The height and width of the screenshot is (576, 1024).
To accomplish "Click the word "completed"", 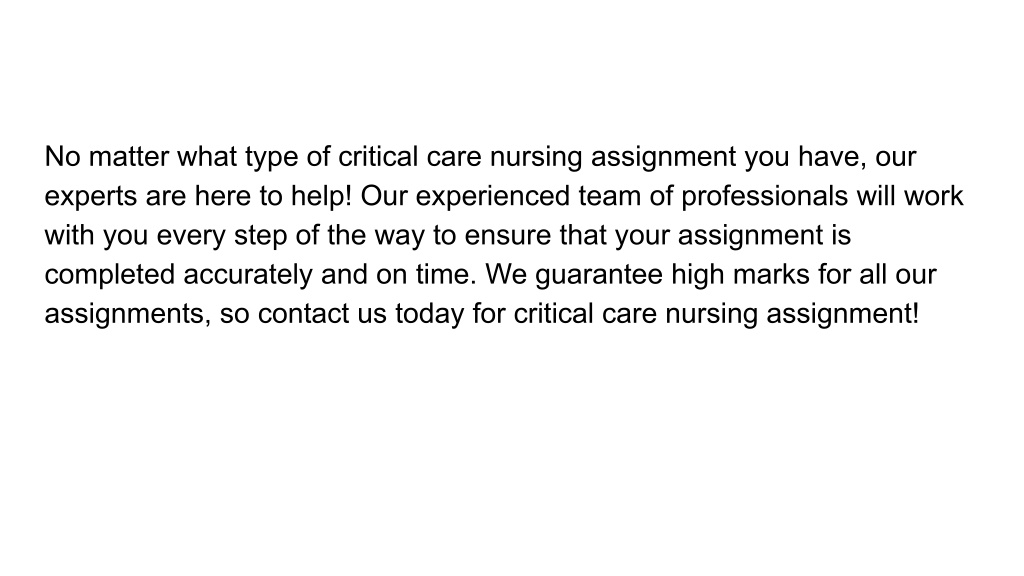I will [x=109, y=275].
